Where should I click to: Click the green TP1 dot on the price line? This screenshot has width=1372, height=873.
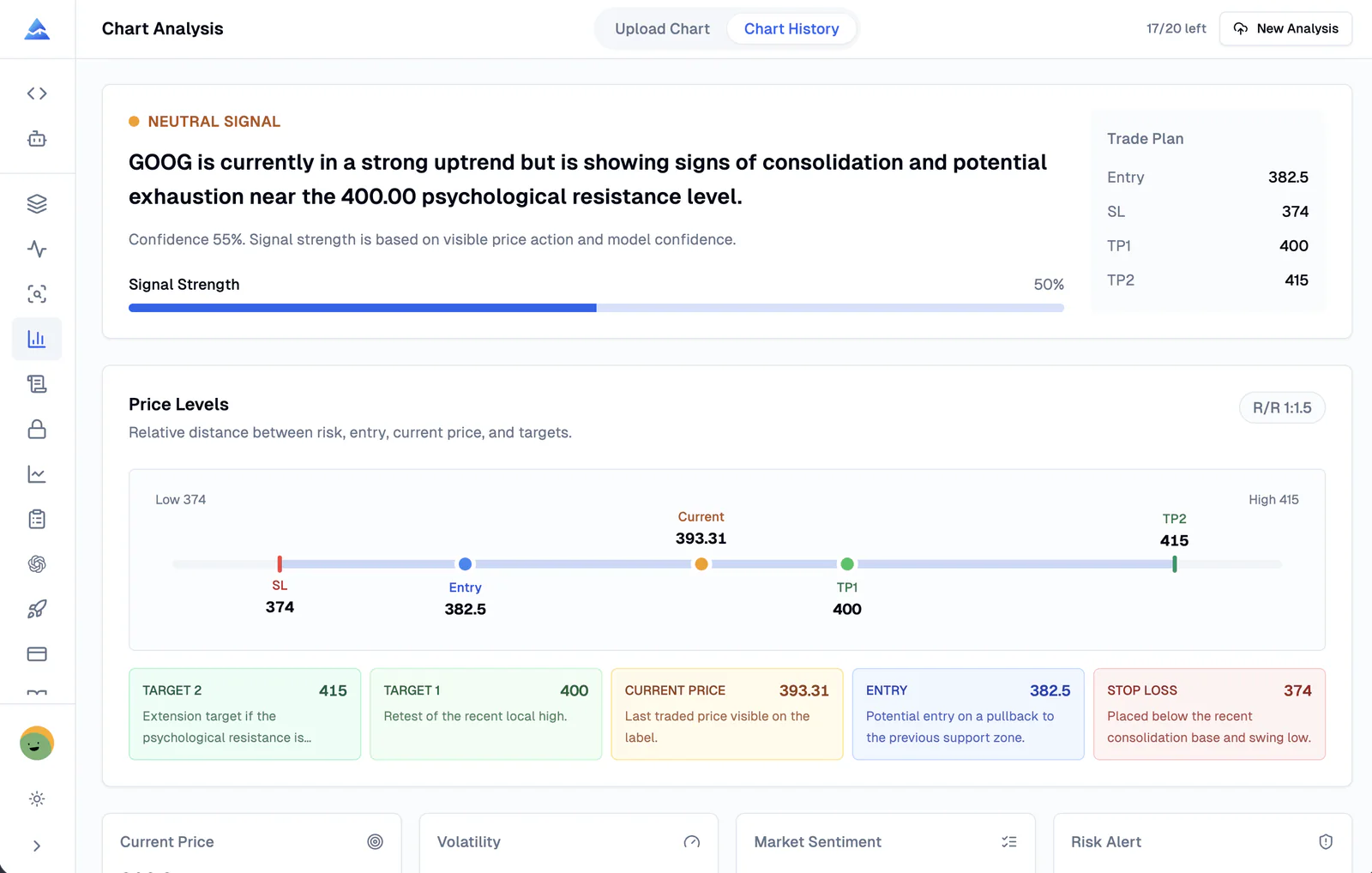[x=847, y=563]
